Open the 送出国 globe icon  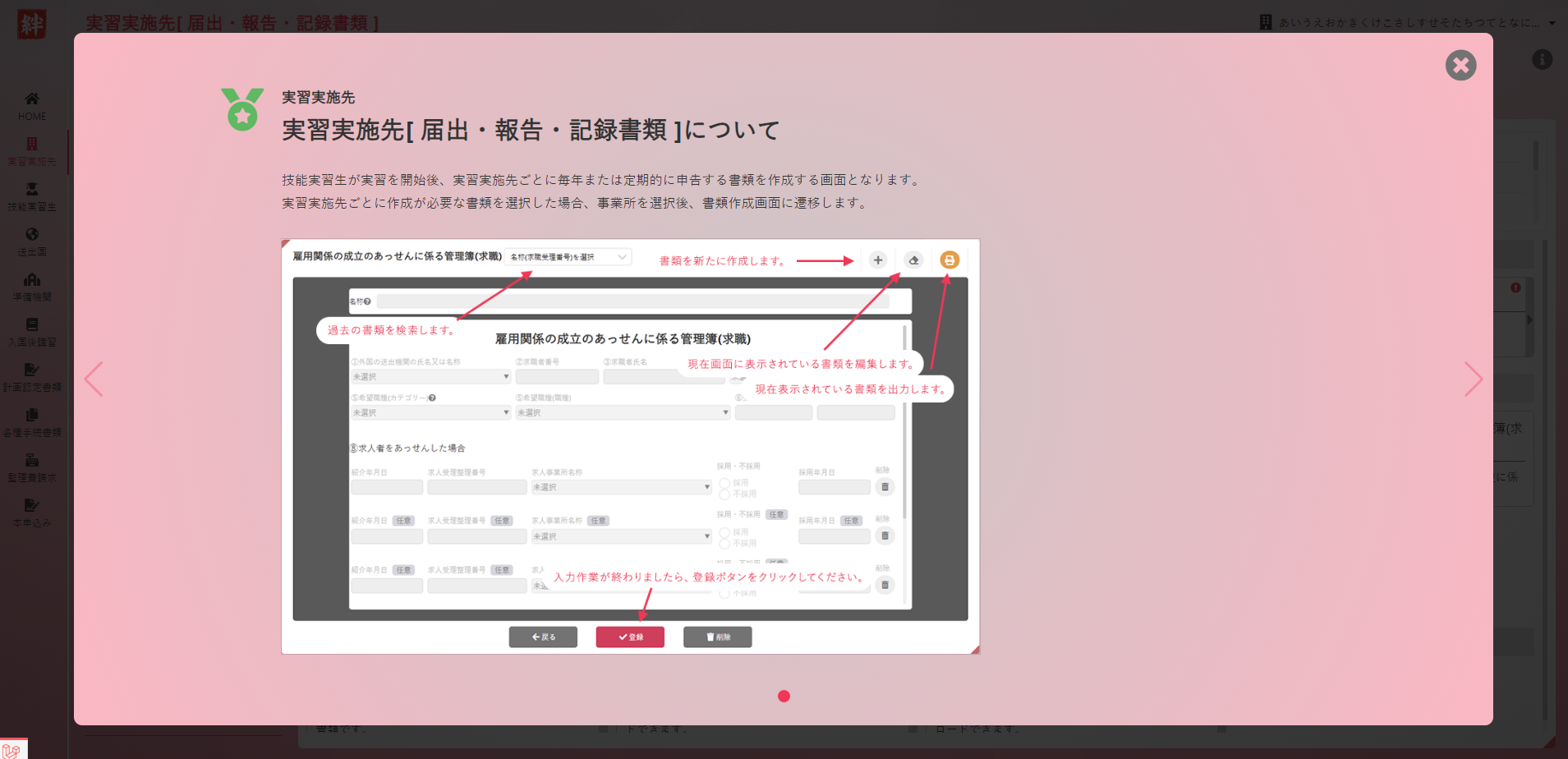tap(31, 236)
